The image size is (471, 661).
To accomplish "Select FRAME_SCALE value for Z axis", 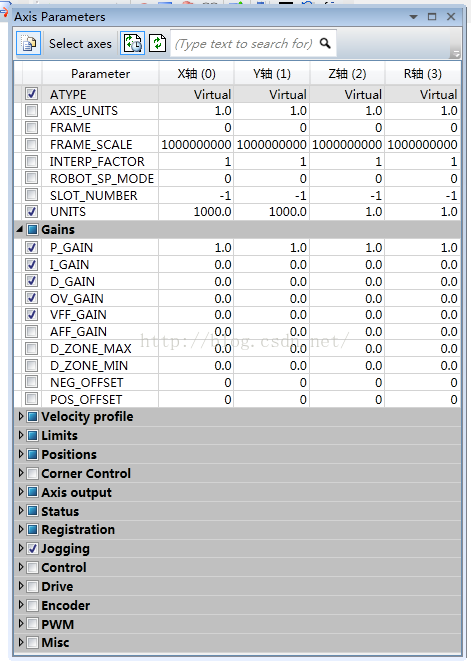I will pos(347,145).
